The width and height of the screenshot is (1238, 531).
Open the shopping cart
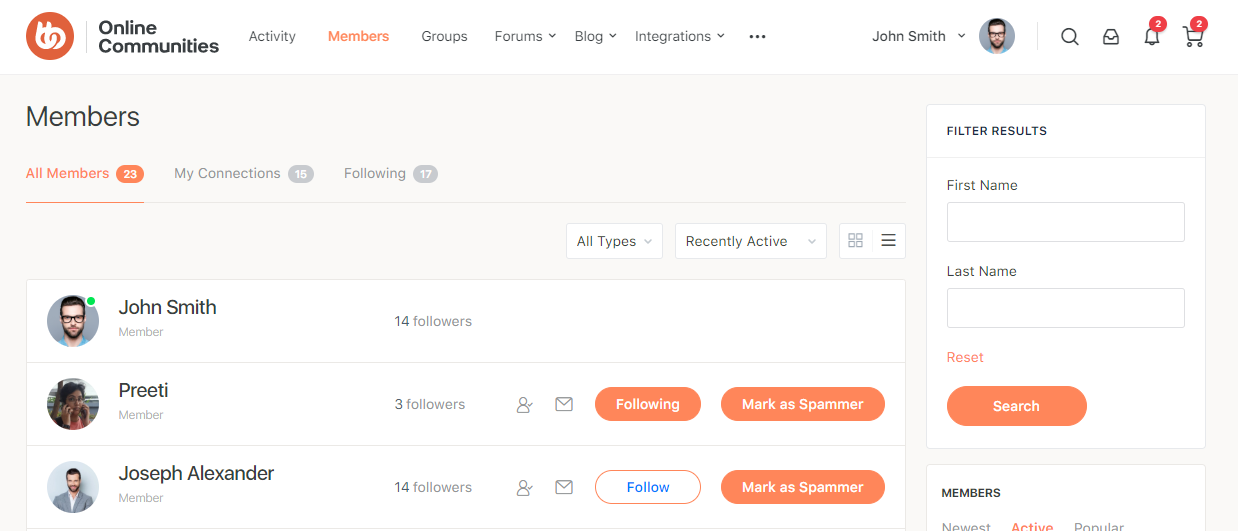click(1192, 37)
